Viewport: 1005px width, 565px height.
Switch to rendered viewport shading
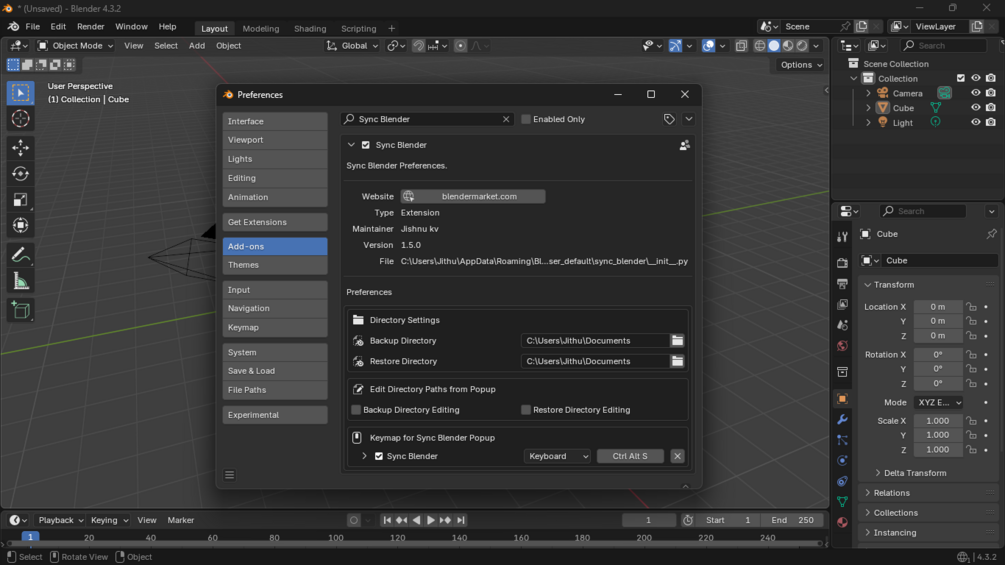point(802,46)
